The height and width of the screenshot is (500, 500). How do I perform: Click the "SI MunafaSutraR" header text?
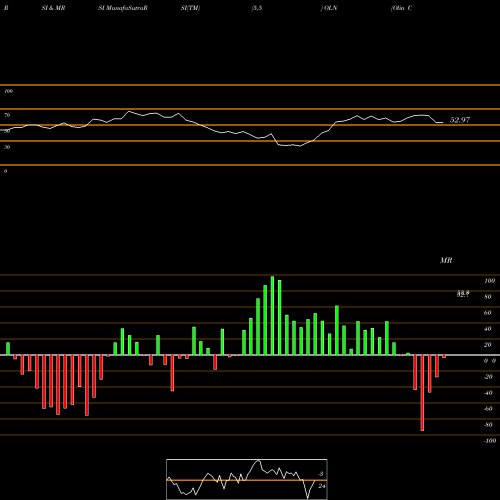[x=123, y=8]
